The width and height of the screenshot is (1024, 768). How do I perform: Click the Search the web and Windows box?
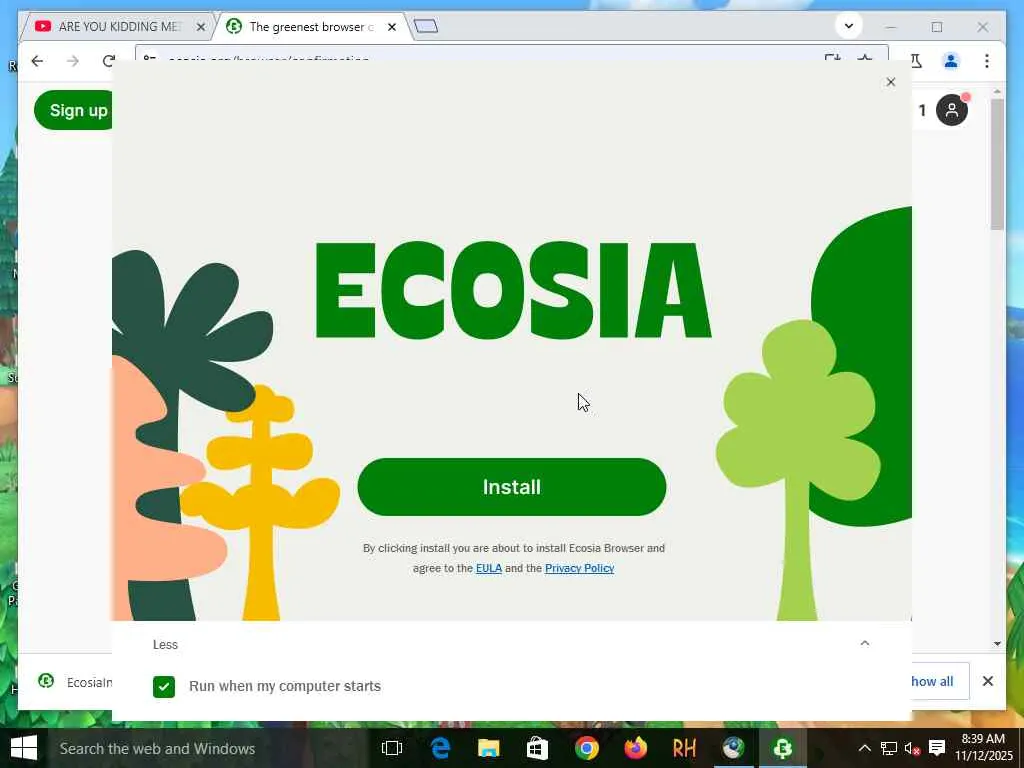click(x=207, y=748)
